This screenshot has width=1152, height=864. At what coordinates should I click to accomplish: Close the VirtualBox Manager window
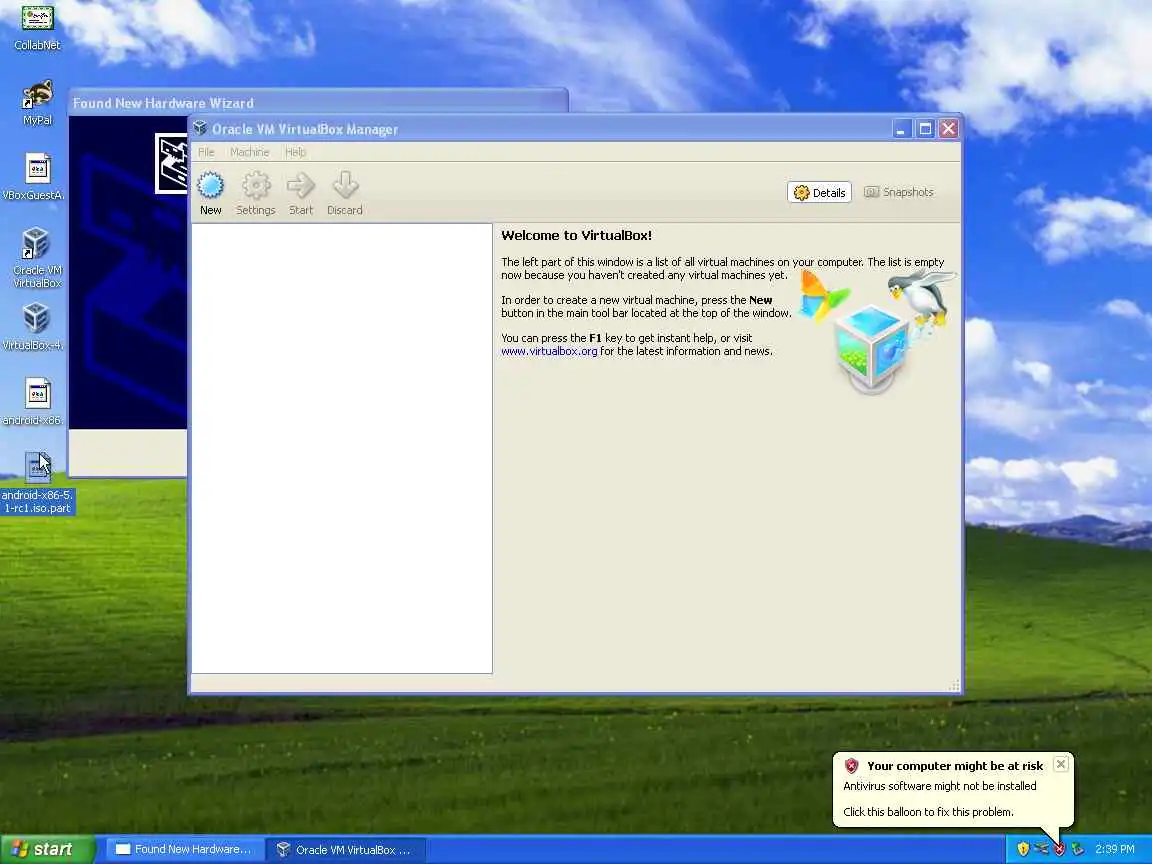(948, 129)
